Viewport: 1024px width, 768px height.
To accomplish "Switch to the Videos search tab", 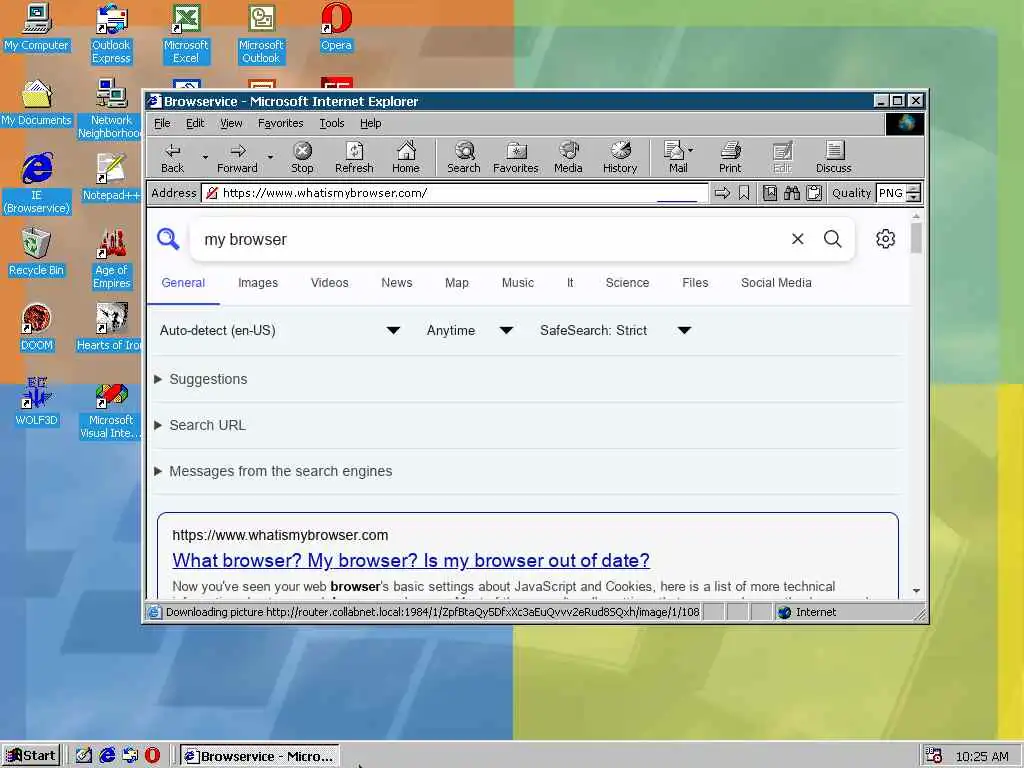I will pos(329,283).
